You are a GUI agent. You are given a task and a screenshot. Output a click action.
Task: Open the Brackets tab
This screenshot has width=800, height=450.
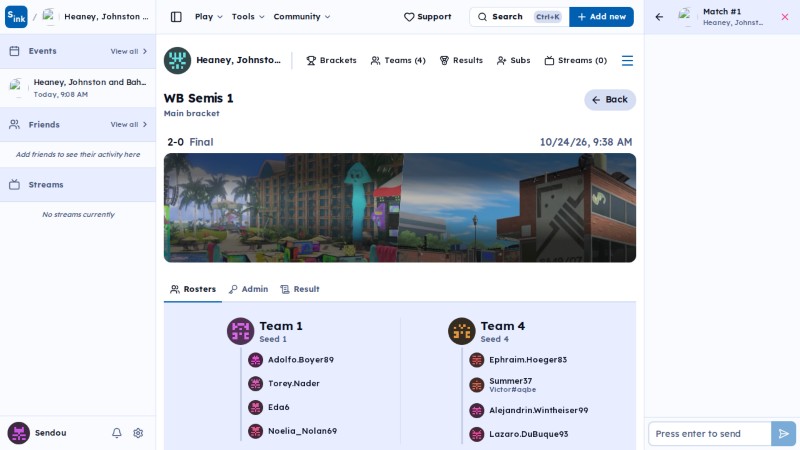click(x=331, y=61)
